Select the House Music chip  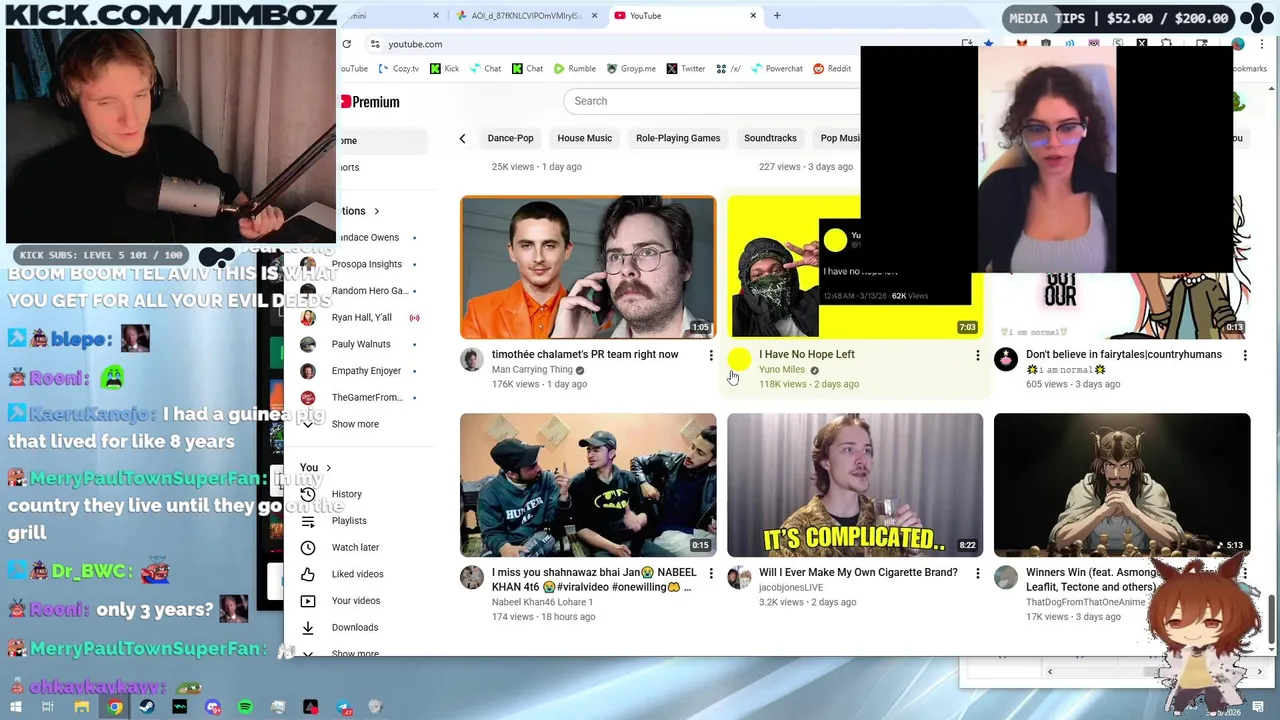pos(585,138)
